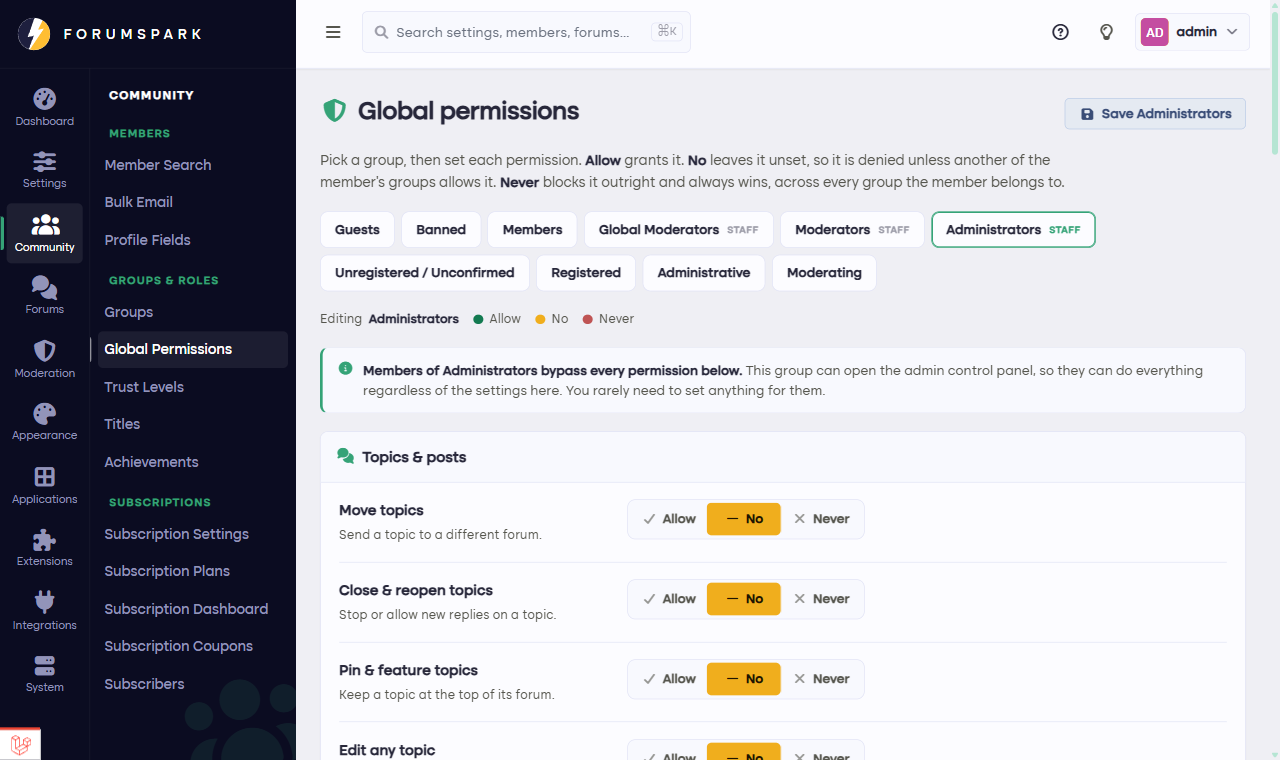Image resolution: width=1280 pixels, height=760 pixels.
Task: Set Pin & feature topics to Allow
Action: click(x=669, y=679)
